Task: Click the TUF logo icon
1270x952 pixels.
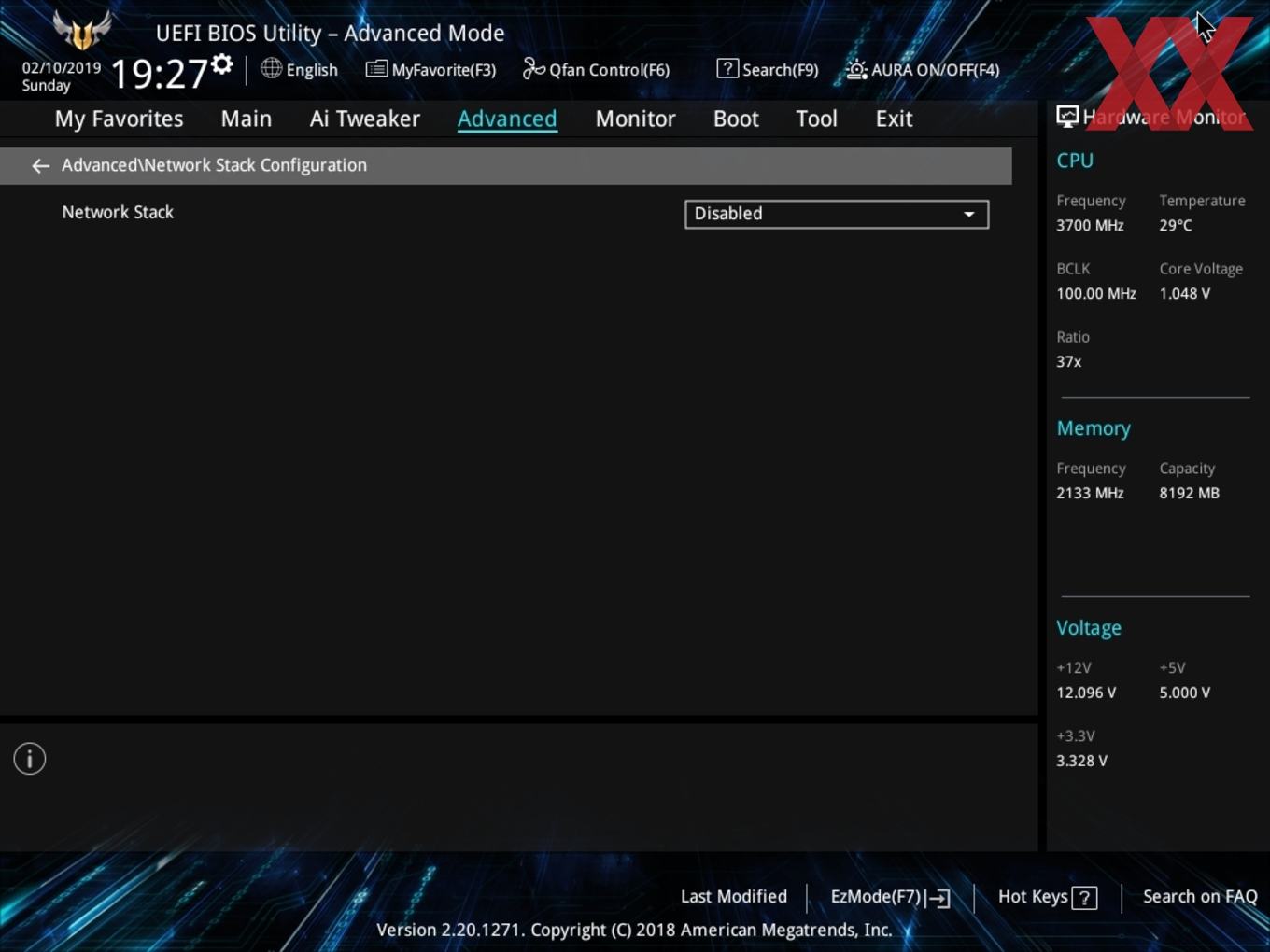Action: tap(82, 30)
